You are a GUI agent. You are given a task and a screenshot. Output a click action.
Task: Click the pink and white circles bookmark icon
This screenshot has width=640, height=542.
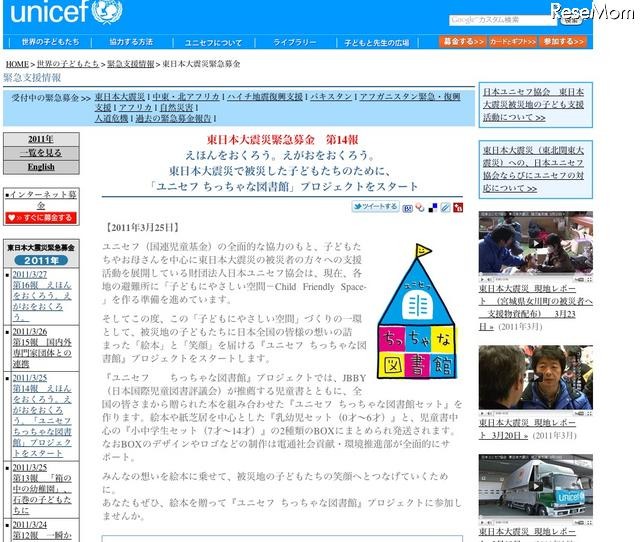pos(420,208)
